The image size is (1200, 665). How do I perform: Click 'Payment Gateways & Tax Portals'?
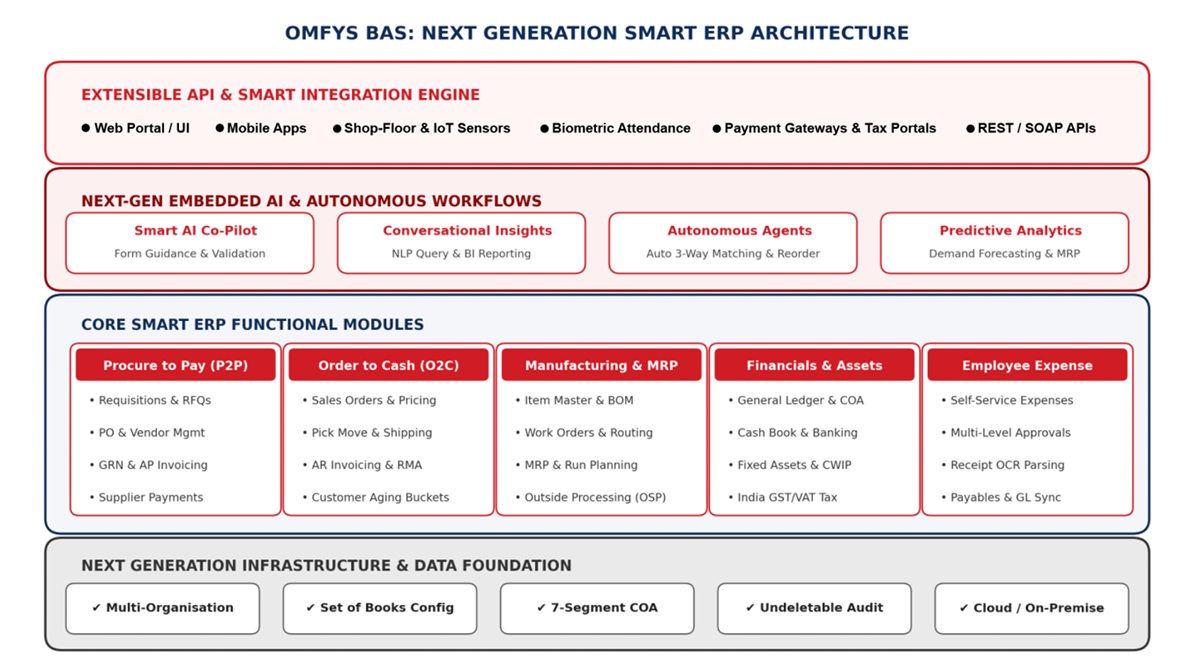[x=824, y=128]
